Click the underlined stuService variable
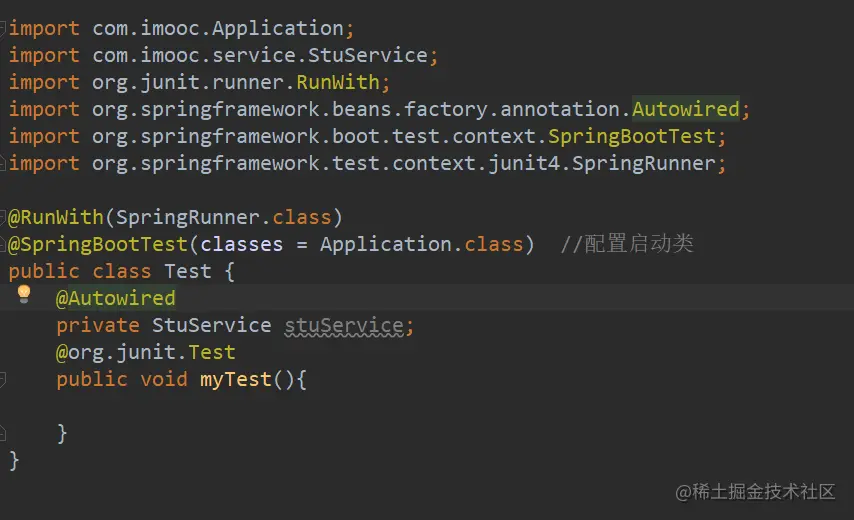This screenshot has width=854, height=520. [344, 325]
